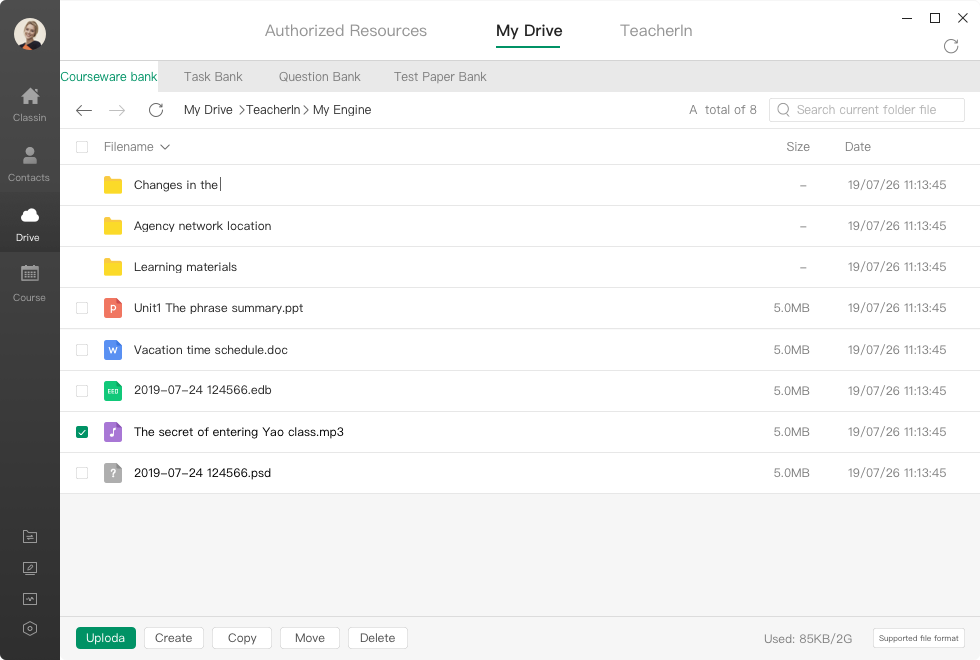
Task: Check the Unit1 The phrase summary.ppt checkbox
Action: (81, 308)
